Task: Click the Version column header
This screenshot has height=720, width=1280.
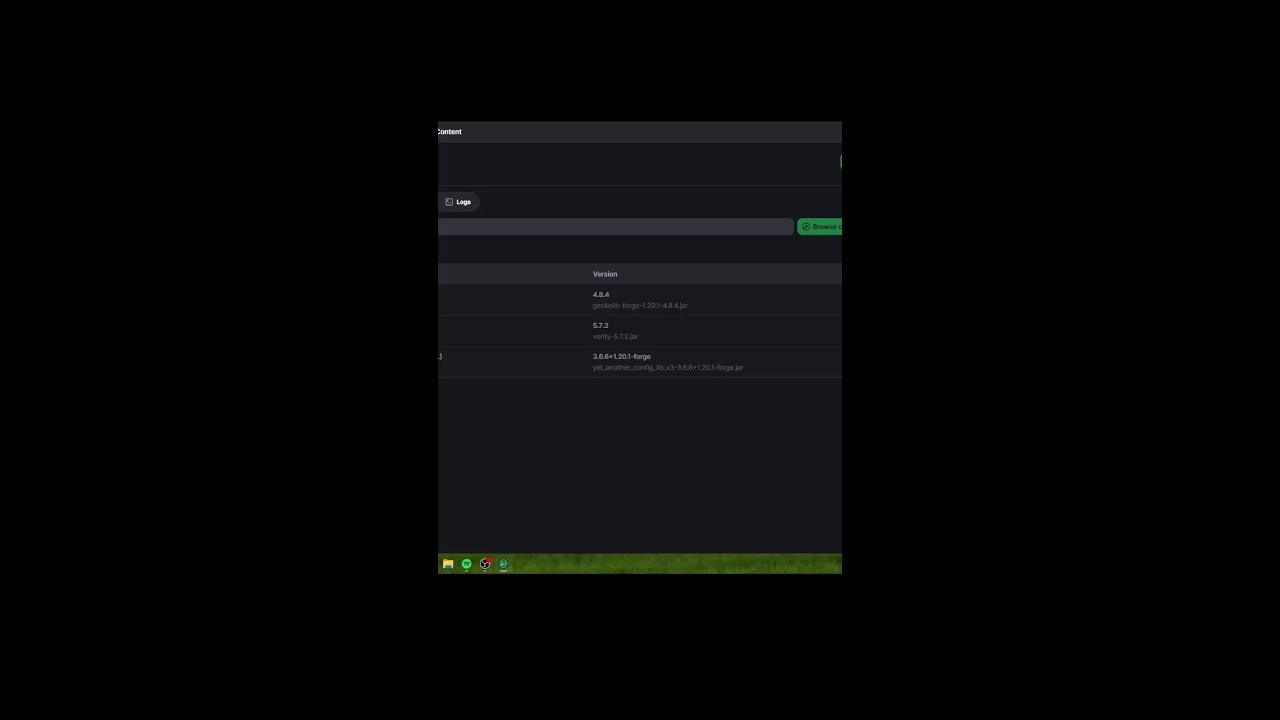Action: (605, 274)
